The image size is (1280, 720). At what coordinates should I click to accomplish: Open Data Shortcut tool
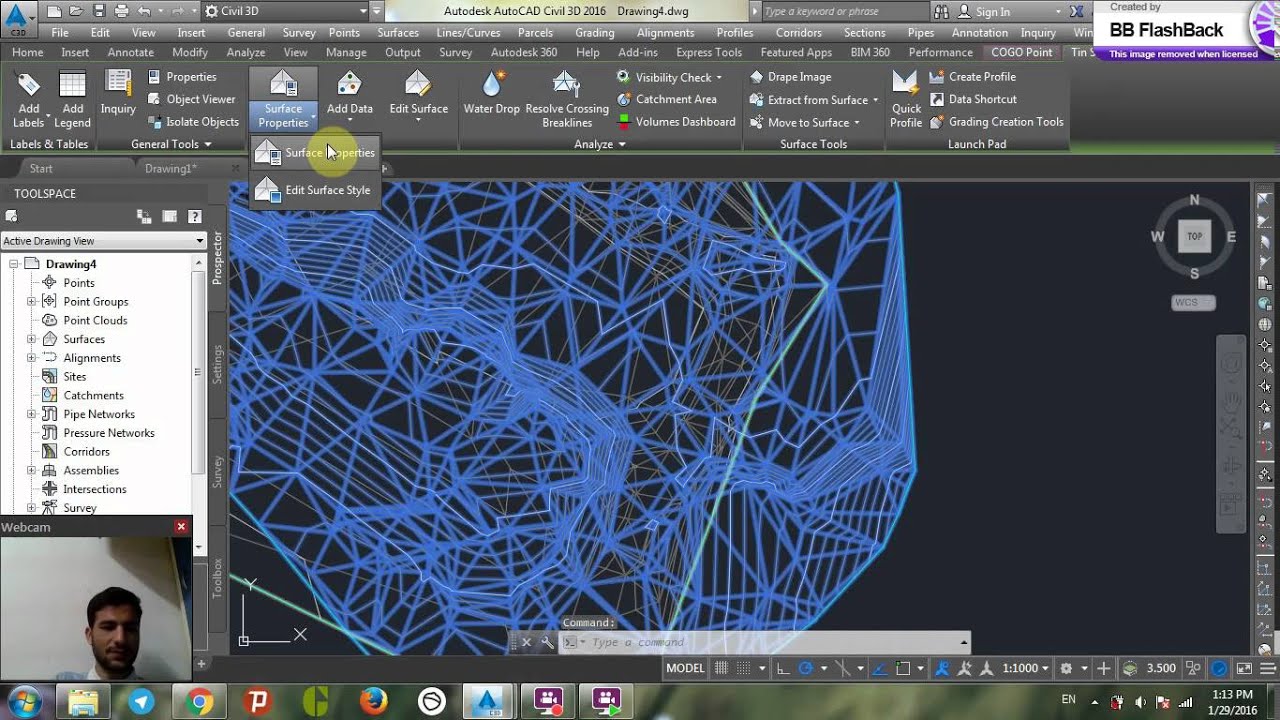click(x=972, y=99)
